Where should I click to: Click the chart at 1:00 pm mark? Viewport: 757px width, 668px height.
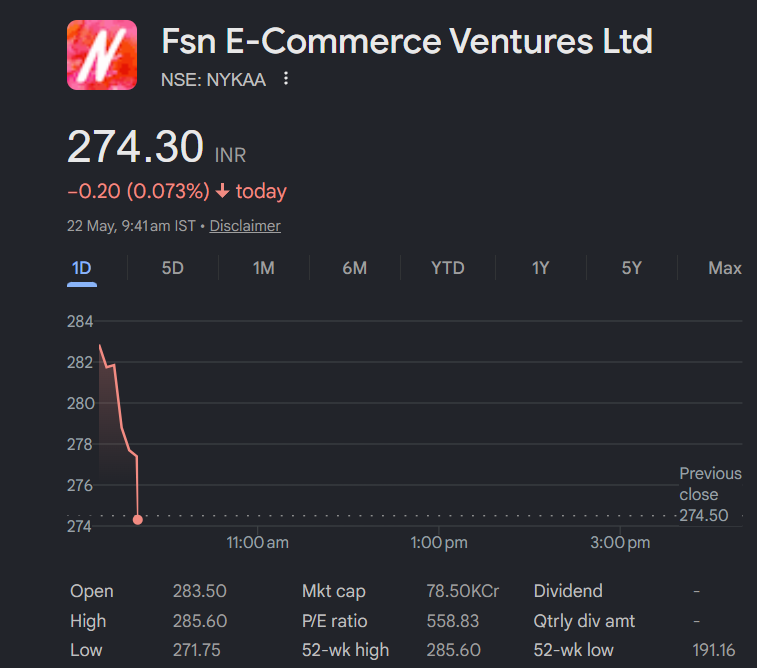point(439,543)
